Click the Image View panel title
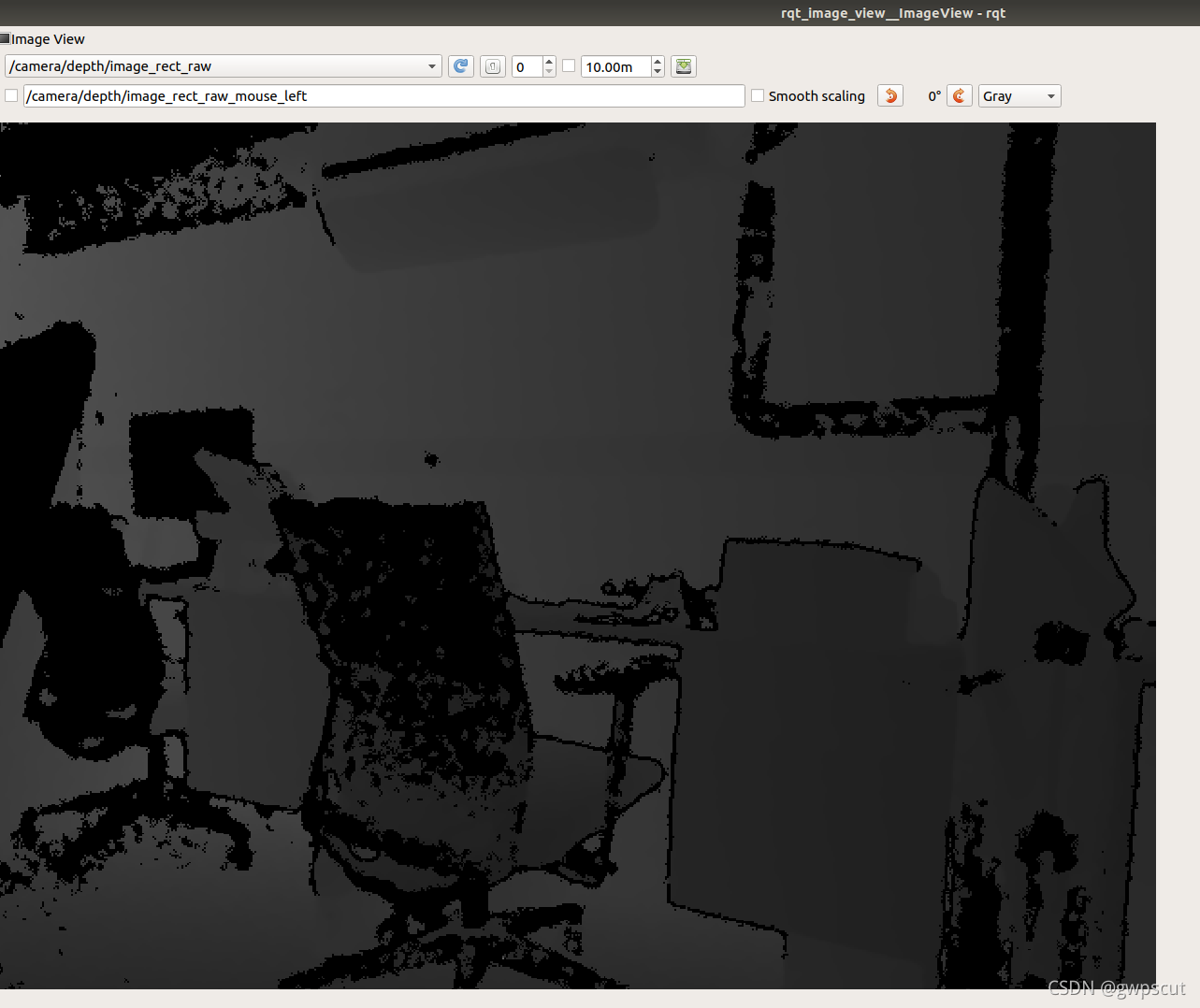 click(48, 39)
